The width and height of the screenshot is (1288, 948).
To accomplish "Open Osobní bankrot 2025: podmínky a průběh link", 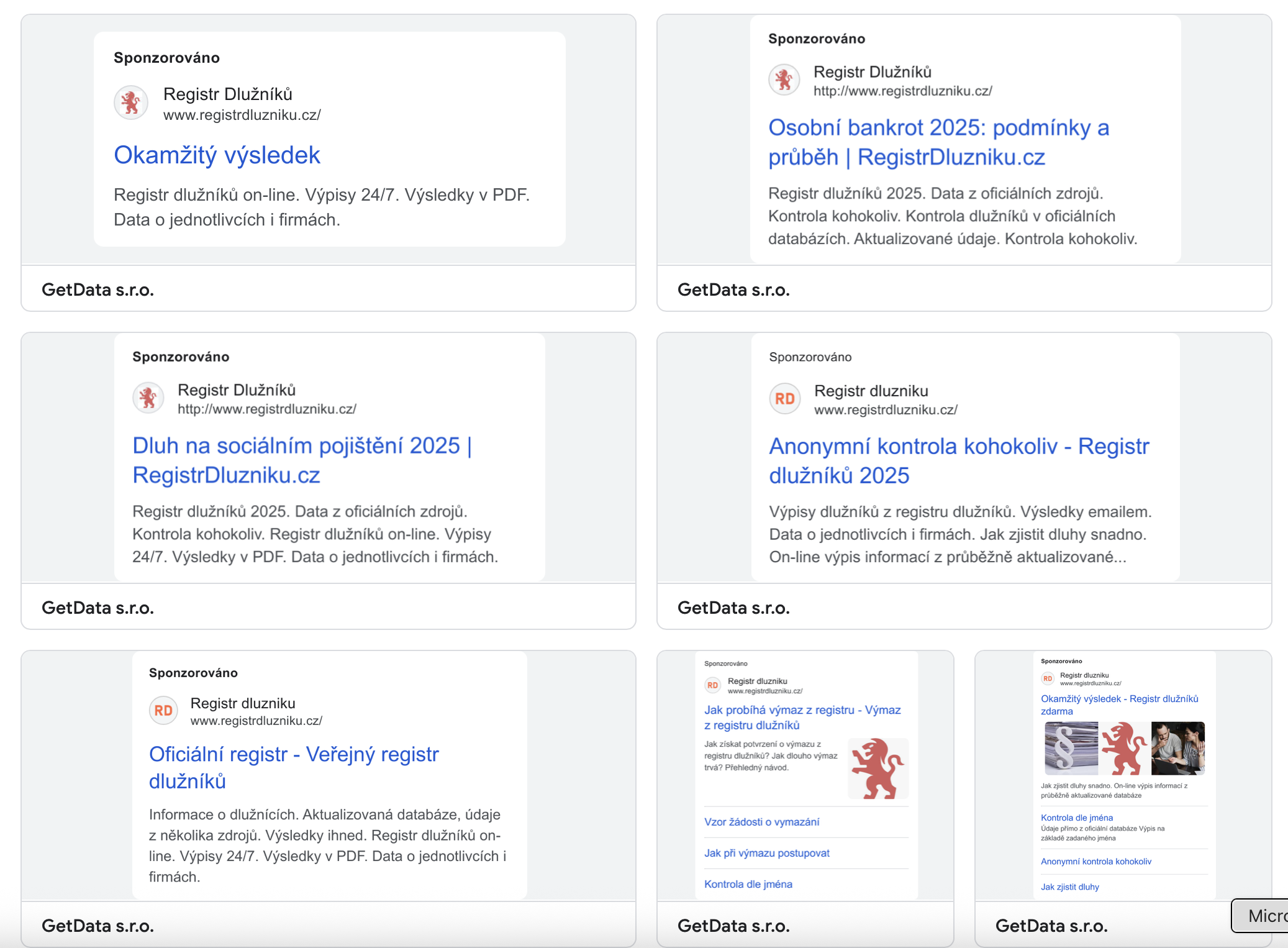I will point(938,142).
